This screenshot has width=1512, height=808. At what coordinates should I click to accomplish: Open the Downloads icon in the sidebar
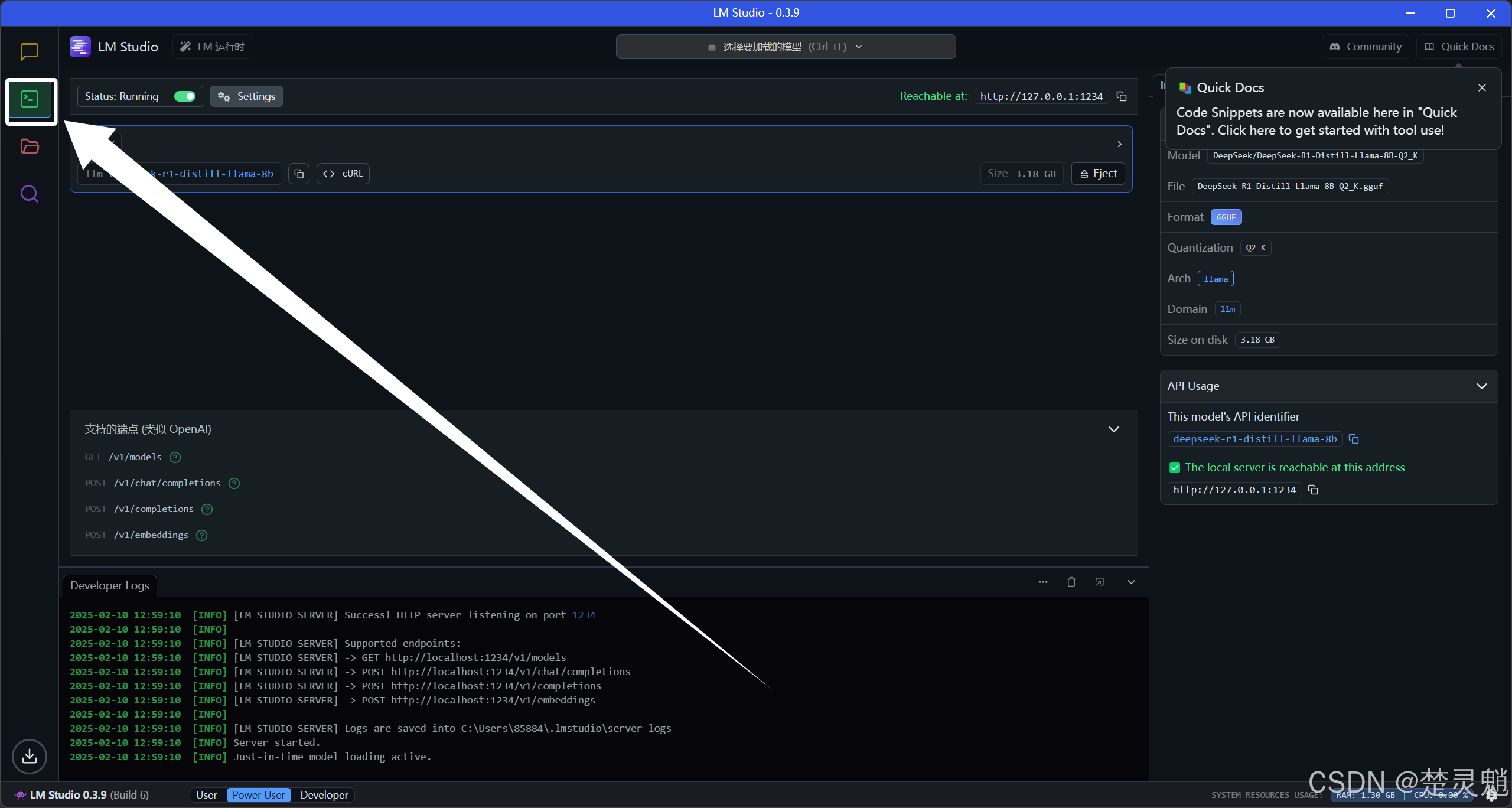point(29,756)
